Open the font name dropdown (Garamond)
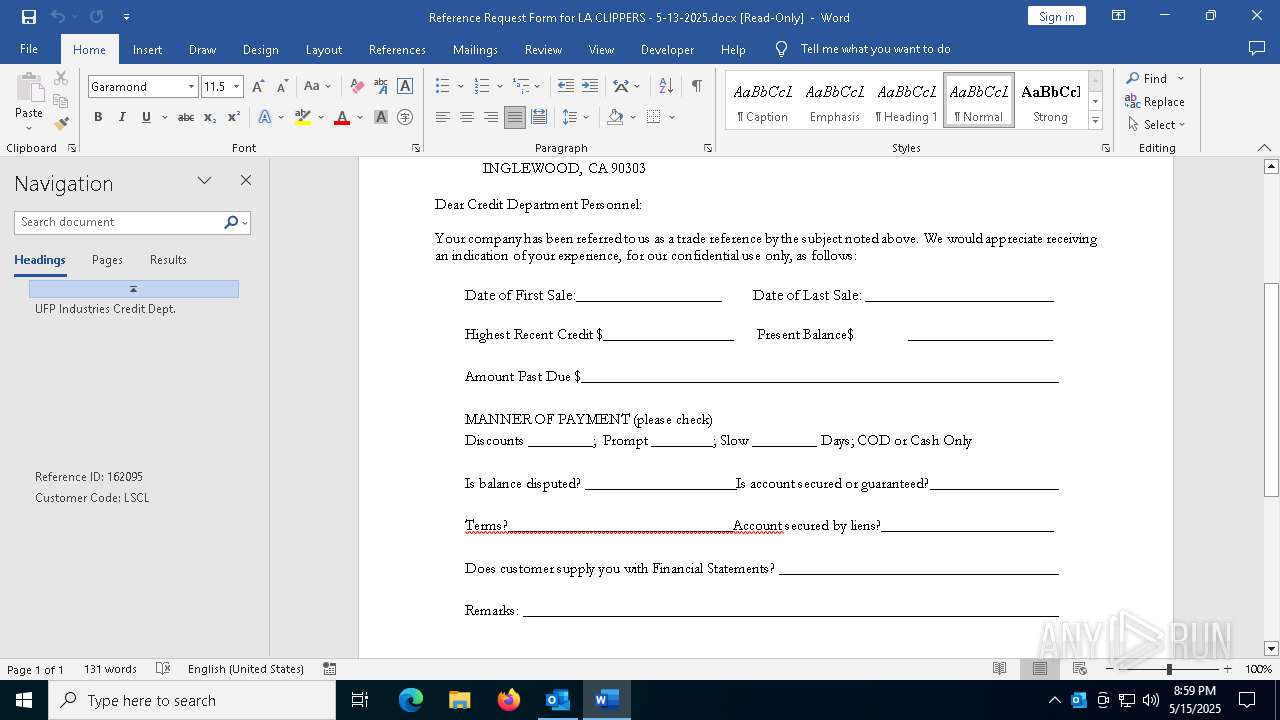This screenshot has width=1280, height=720. [191, 87]
